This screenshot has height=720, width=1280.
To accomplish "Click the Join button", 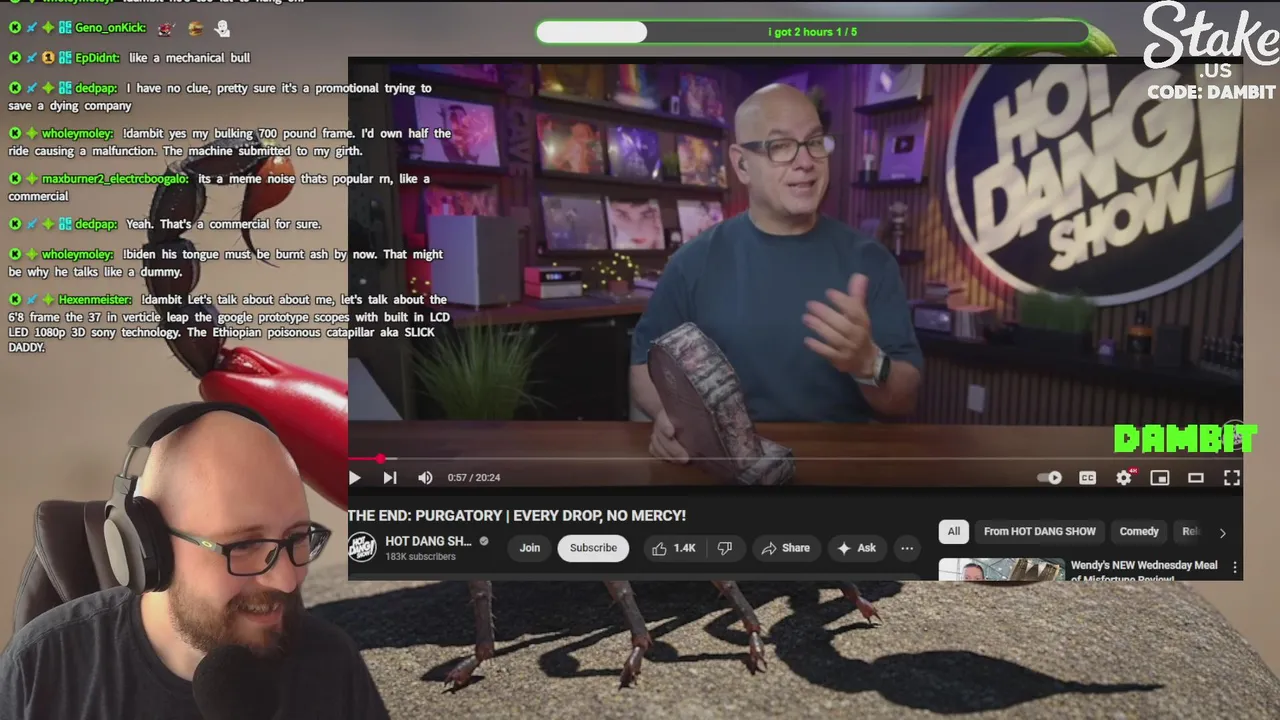I will click(530, 548).
